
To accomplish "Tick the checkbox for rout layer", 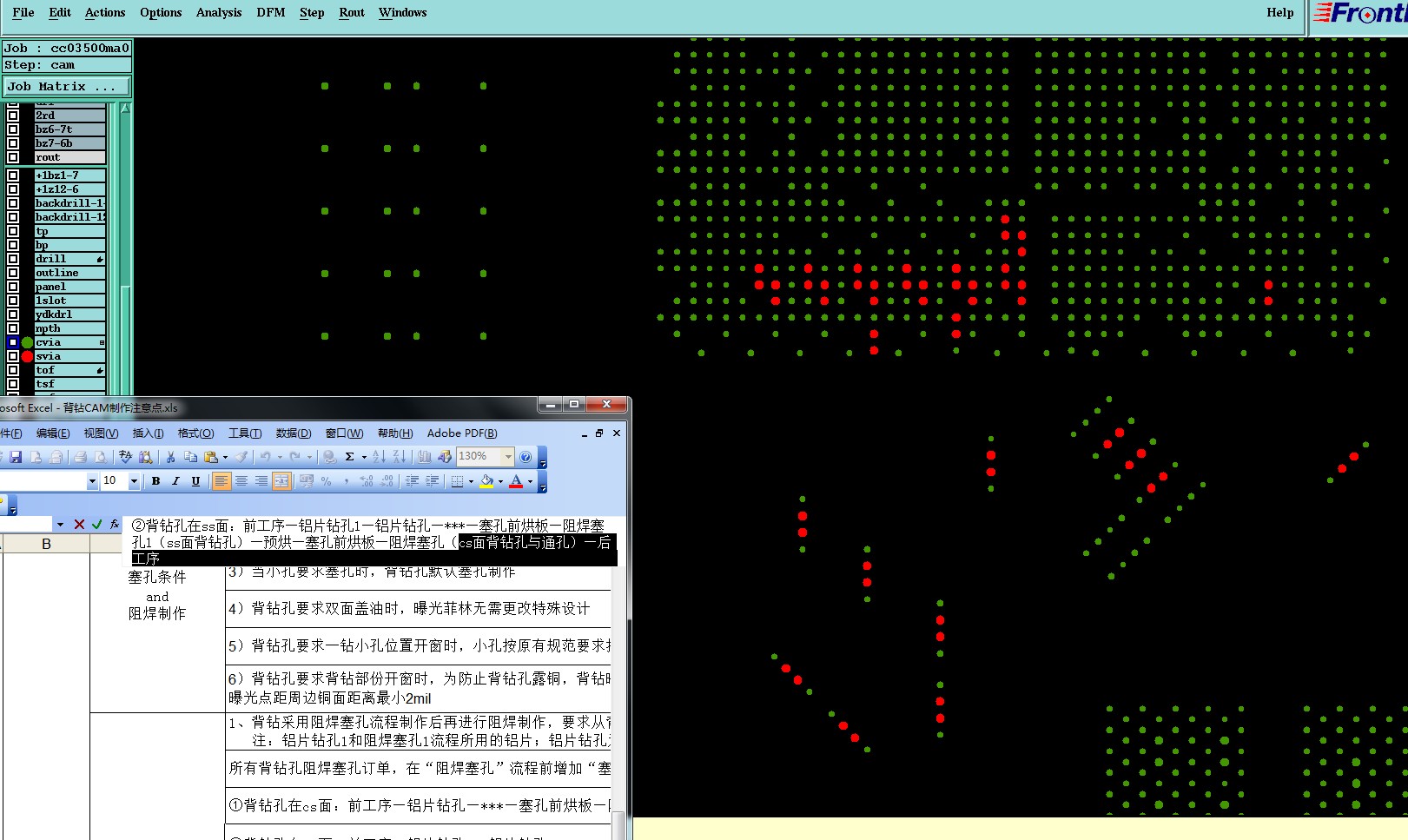I will [x=13, y=157].
